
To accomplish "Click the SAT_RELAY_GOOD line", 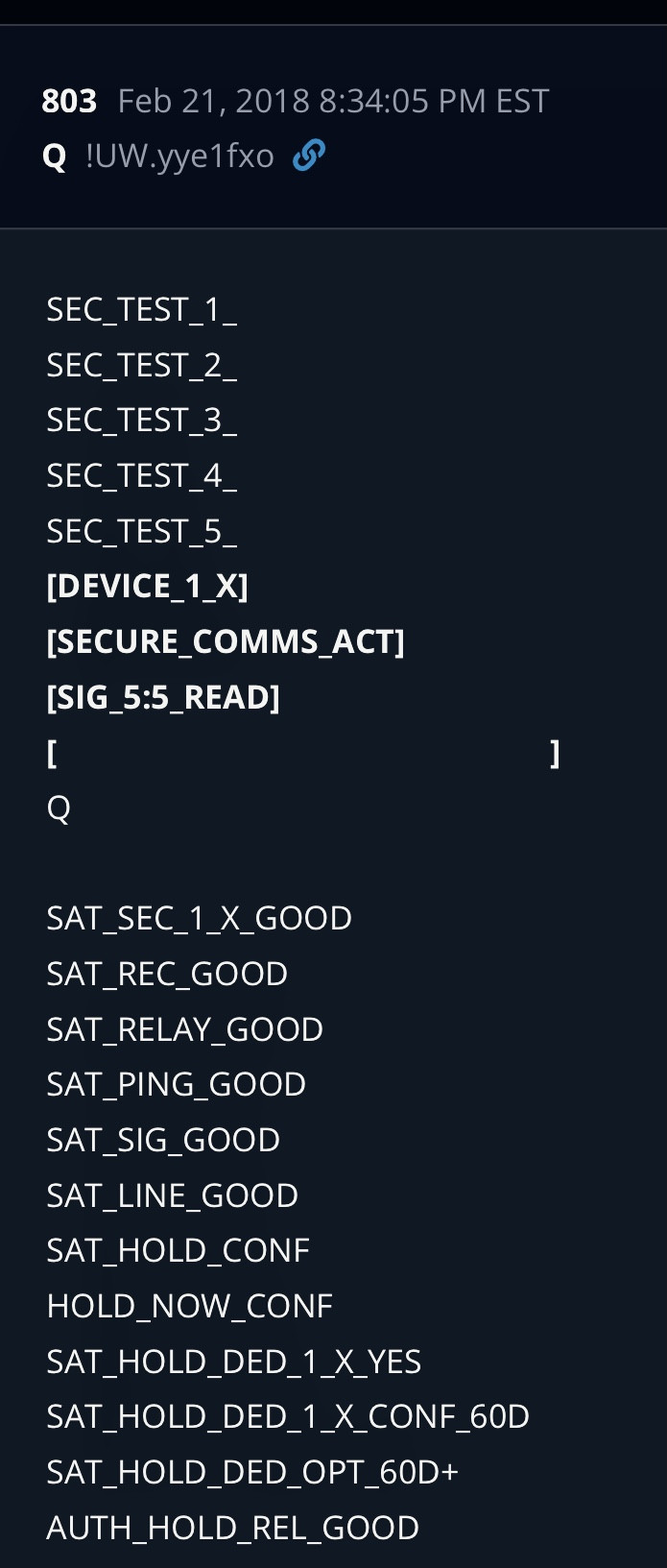I will [x=184, y=1029].
